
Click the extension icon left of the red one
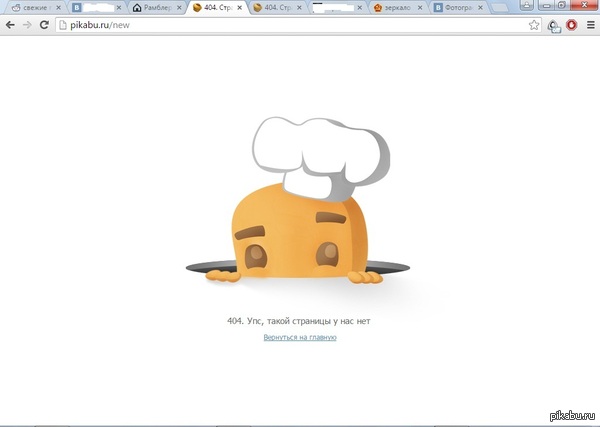coord(553,24)
